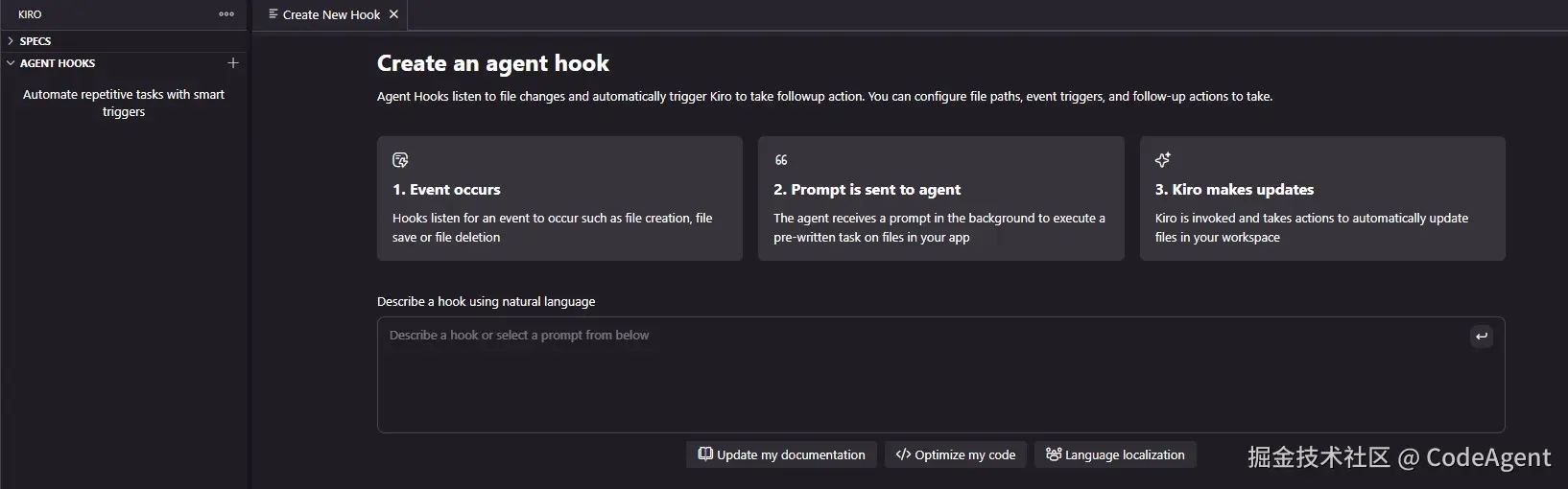Add a new agent hook with plus icon
1568x489 pixels.
click(x=232, y=63)
